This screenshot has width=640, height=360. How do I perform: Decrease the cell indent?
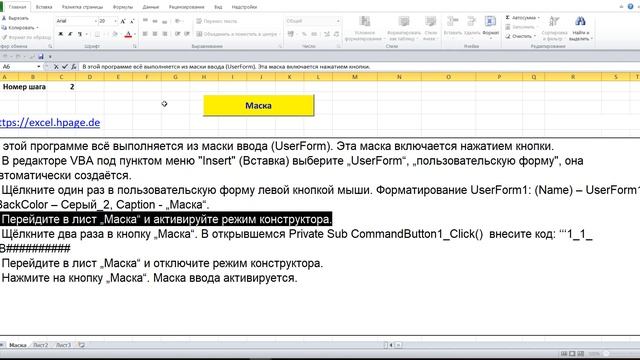pos(178,34)
